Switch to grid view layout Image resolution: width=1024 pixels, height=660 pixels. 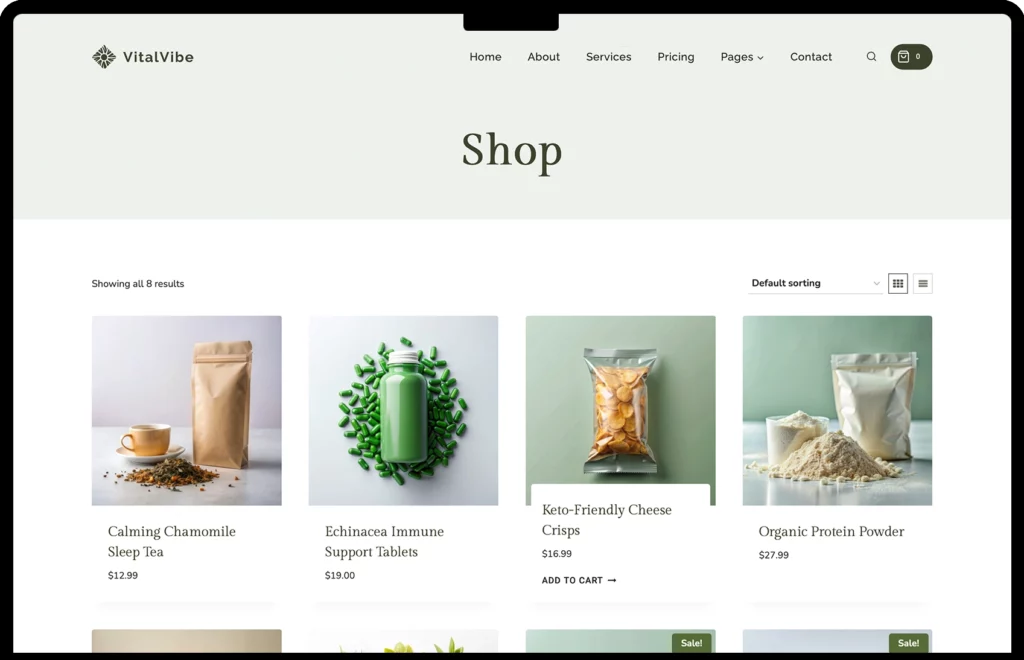[x=898, y=283]
